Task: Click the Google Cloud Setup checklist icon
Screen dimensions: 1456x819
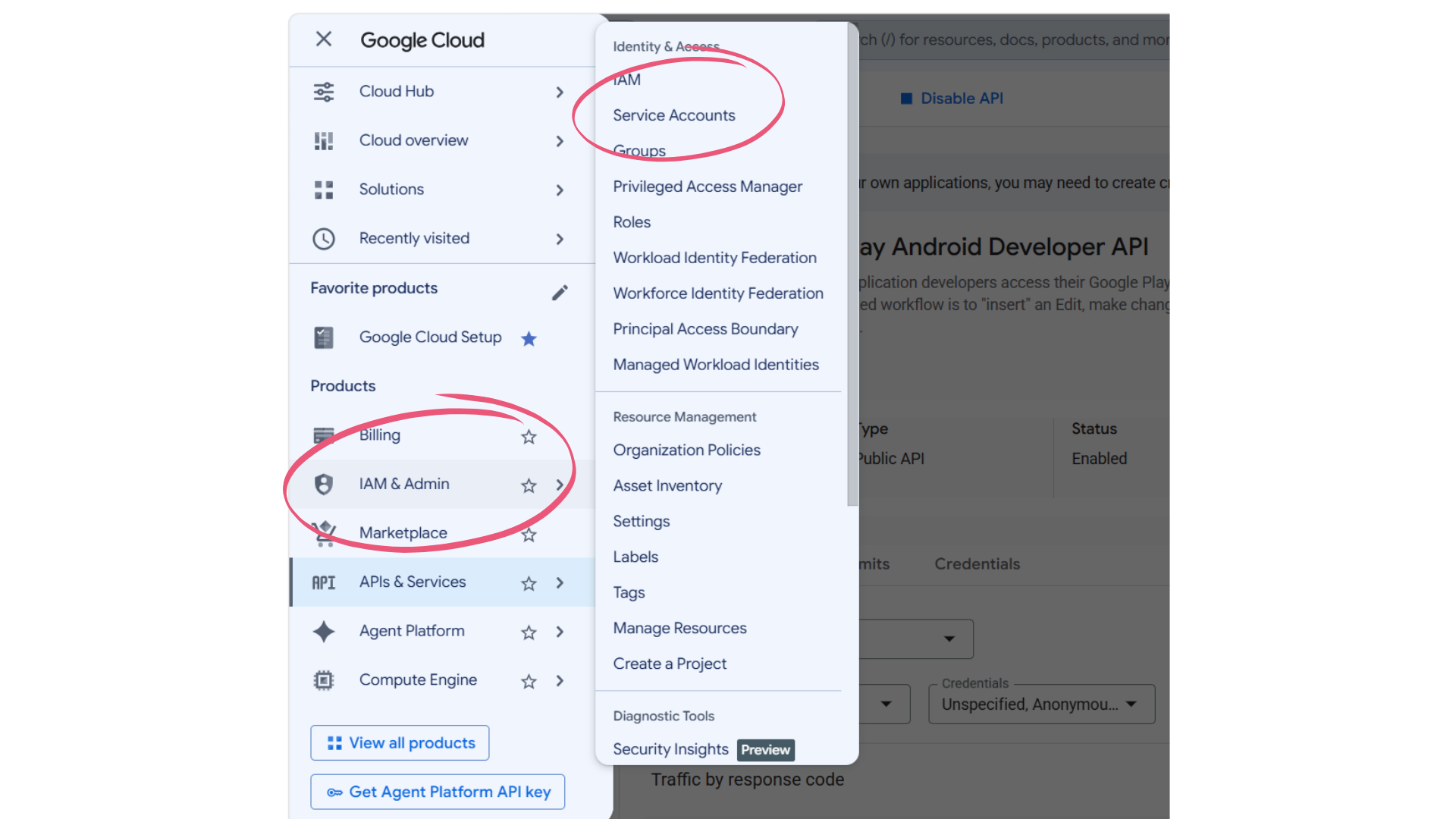Action: pos(324,337)
